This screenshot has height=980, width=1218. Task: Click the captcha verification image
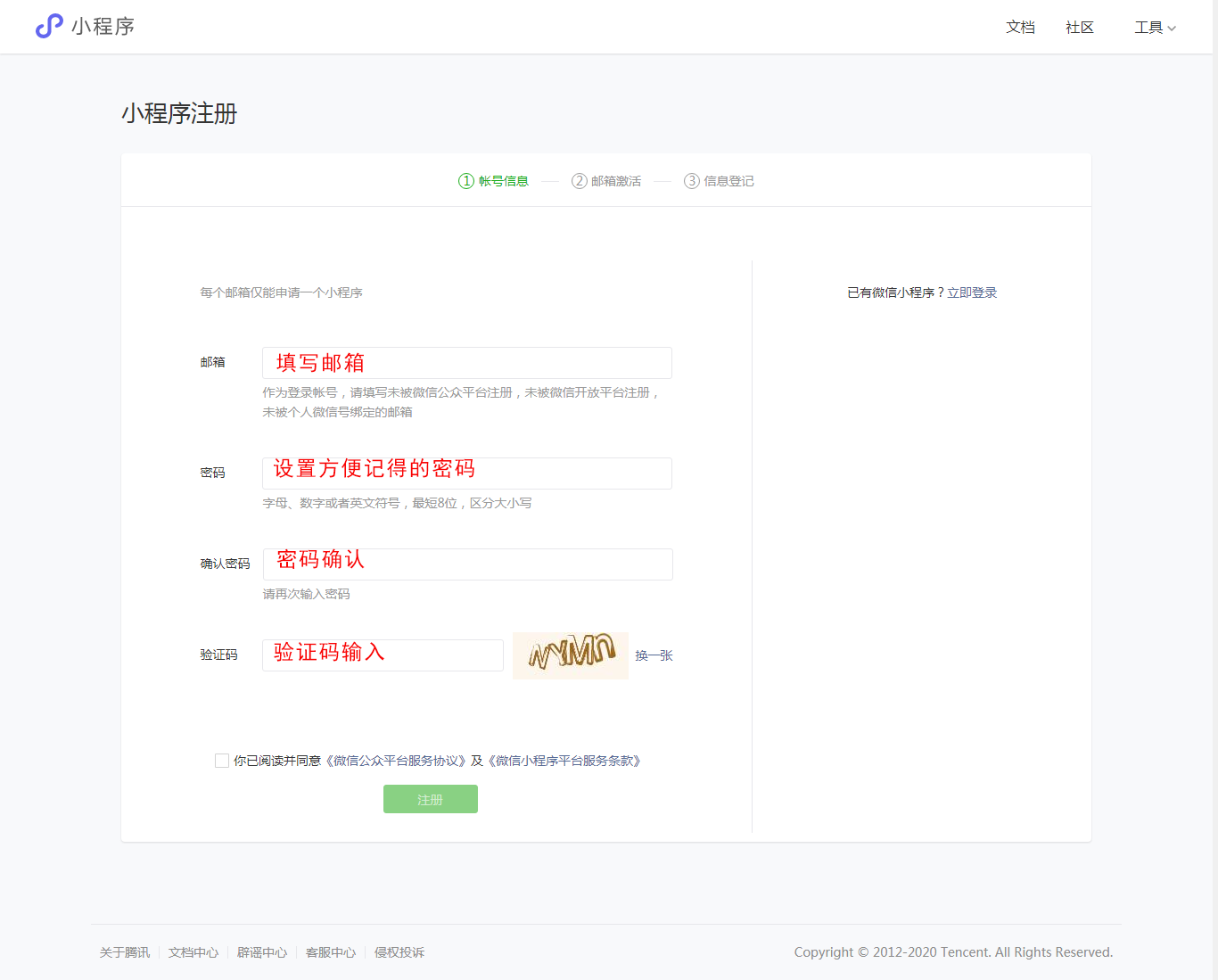pos(571,655)
